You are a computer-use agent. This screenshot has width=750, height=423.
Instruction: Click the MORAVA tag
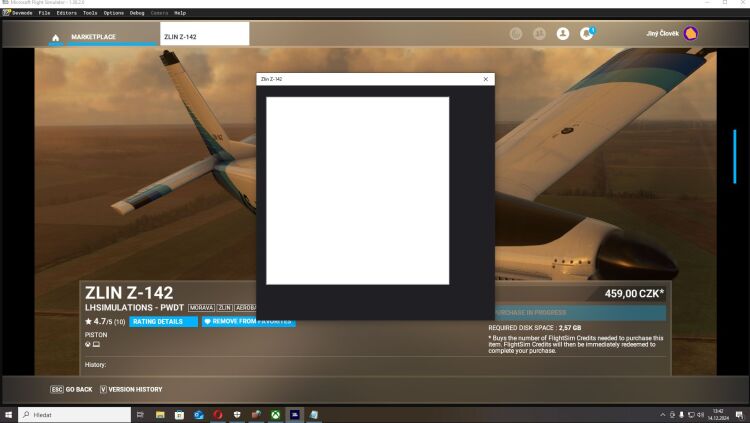coord(201,308)
